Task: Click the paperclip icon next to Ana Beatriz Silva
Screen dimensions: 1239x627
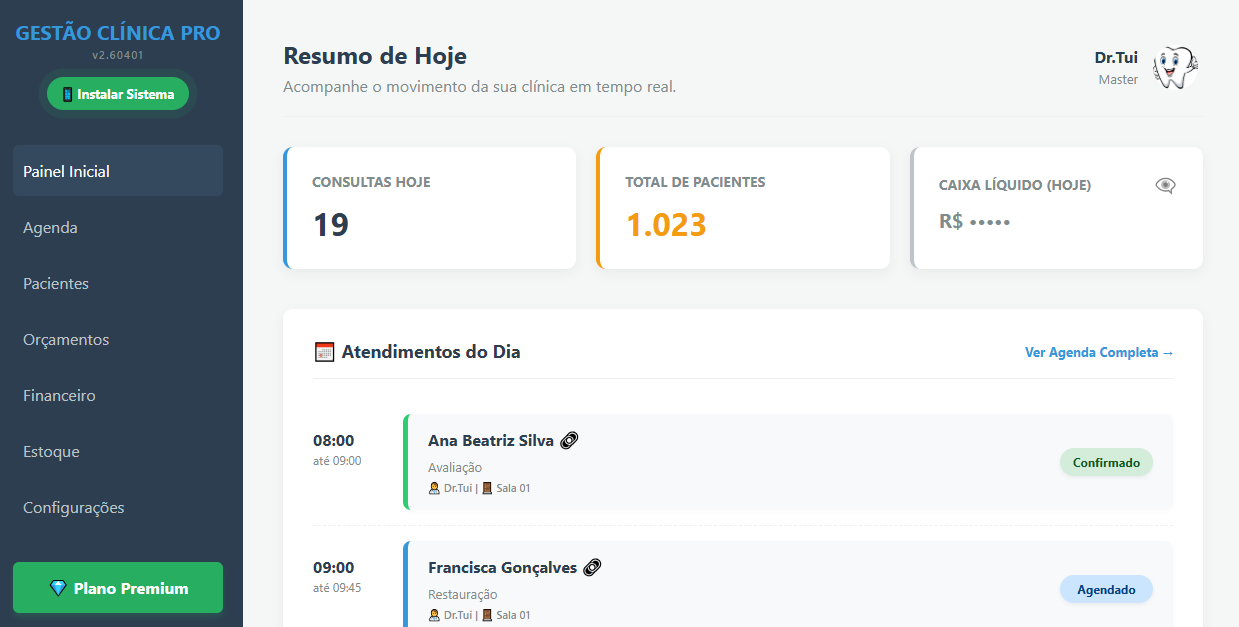Action: click(x=569, y=440)
